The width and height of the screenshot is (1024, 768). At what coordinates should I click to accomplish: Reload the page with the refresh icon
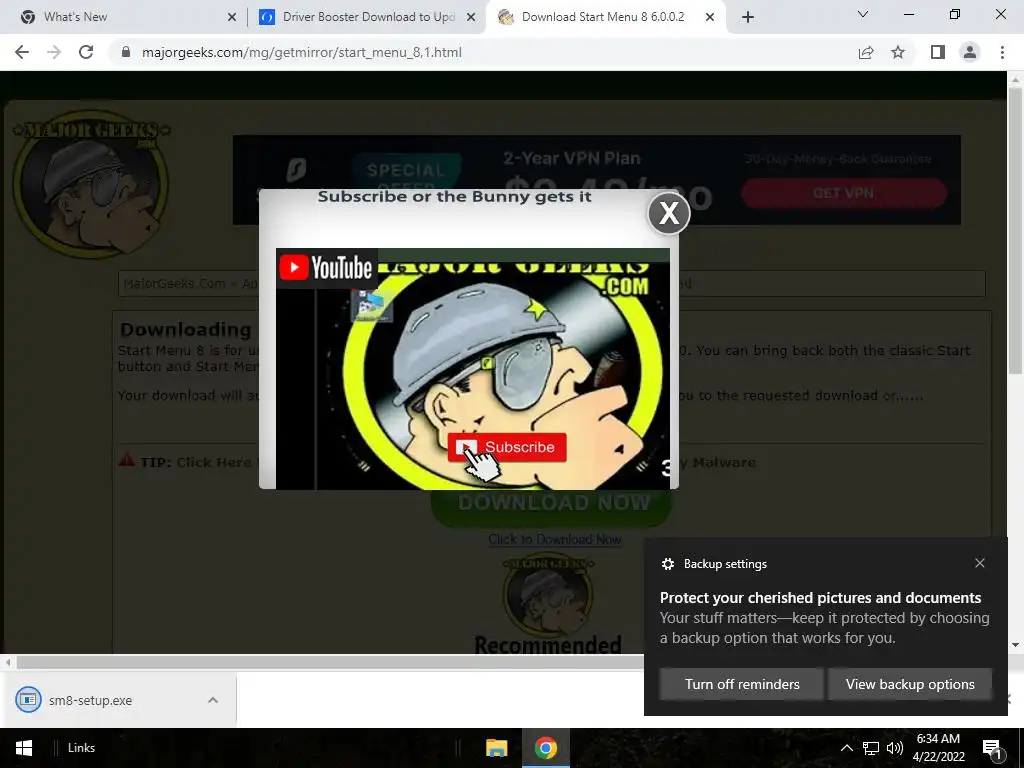tap(86, 52)
